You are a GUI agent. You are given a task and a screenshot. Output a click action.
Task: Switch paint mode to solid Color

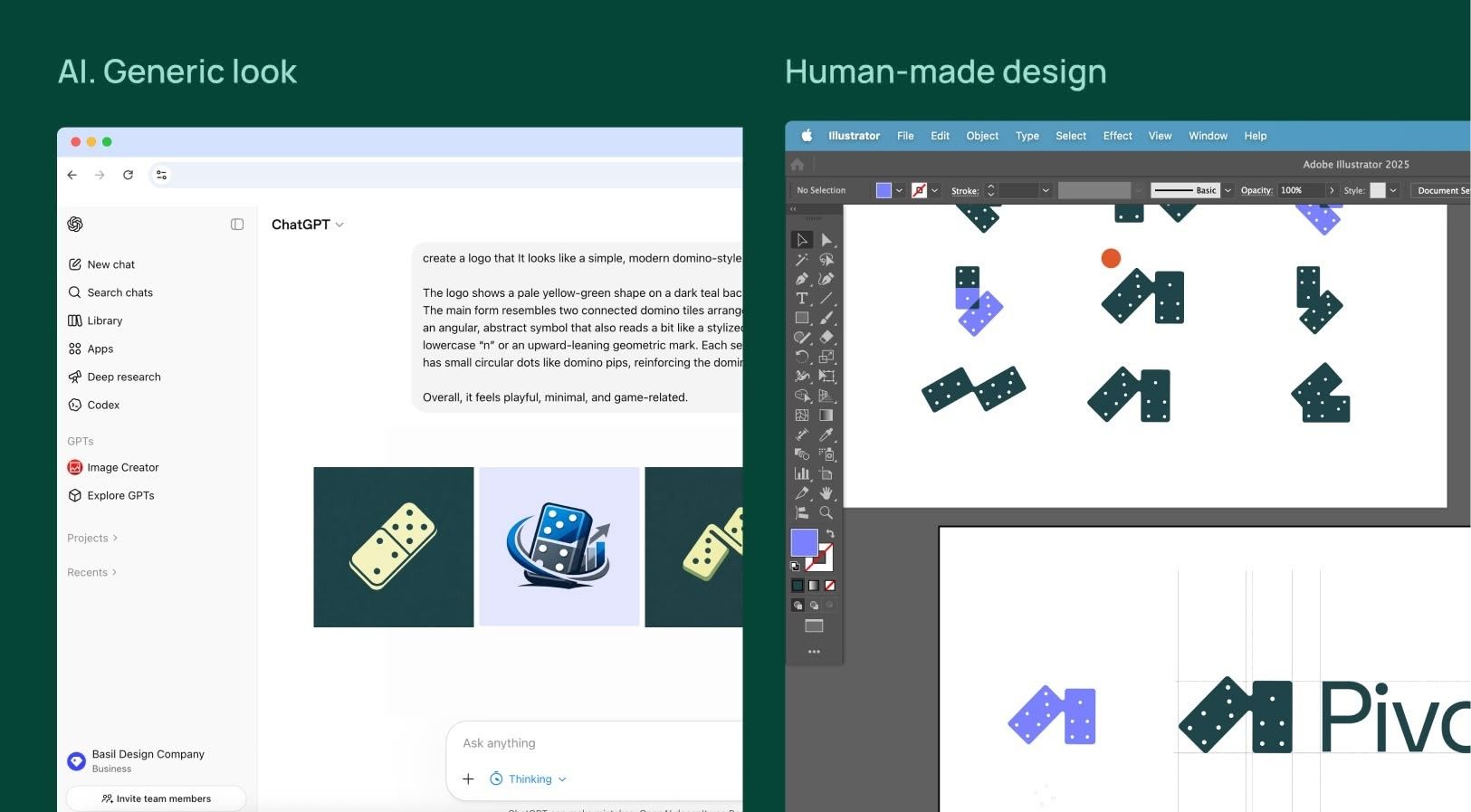(798, 586)
